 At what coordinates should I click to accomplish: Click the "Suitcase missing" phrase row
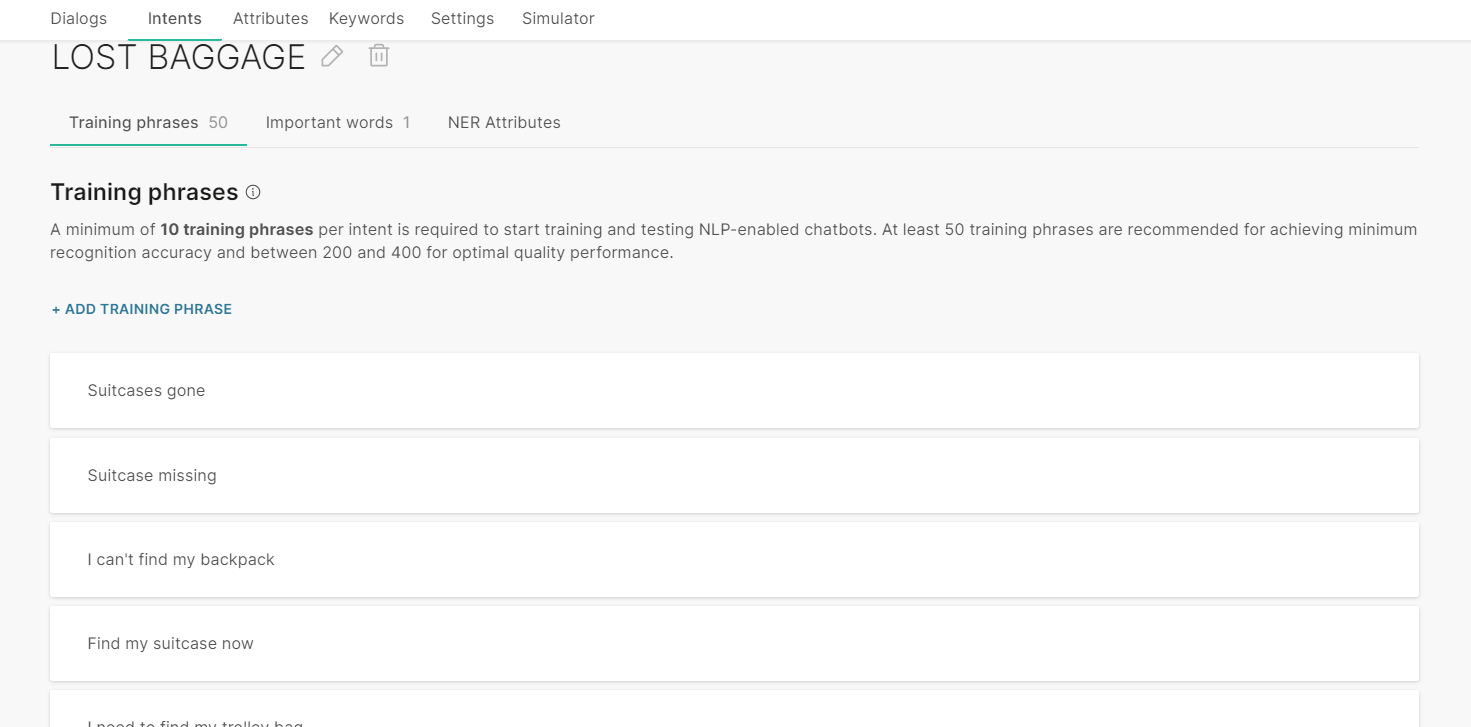point(152,476)
